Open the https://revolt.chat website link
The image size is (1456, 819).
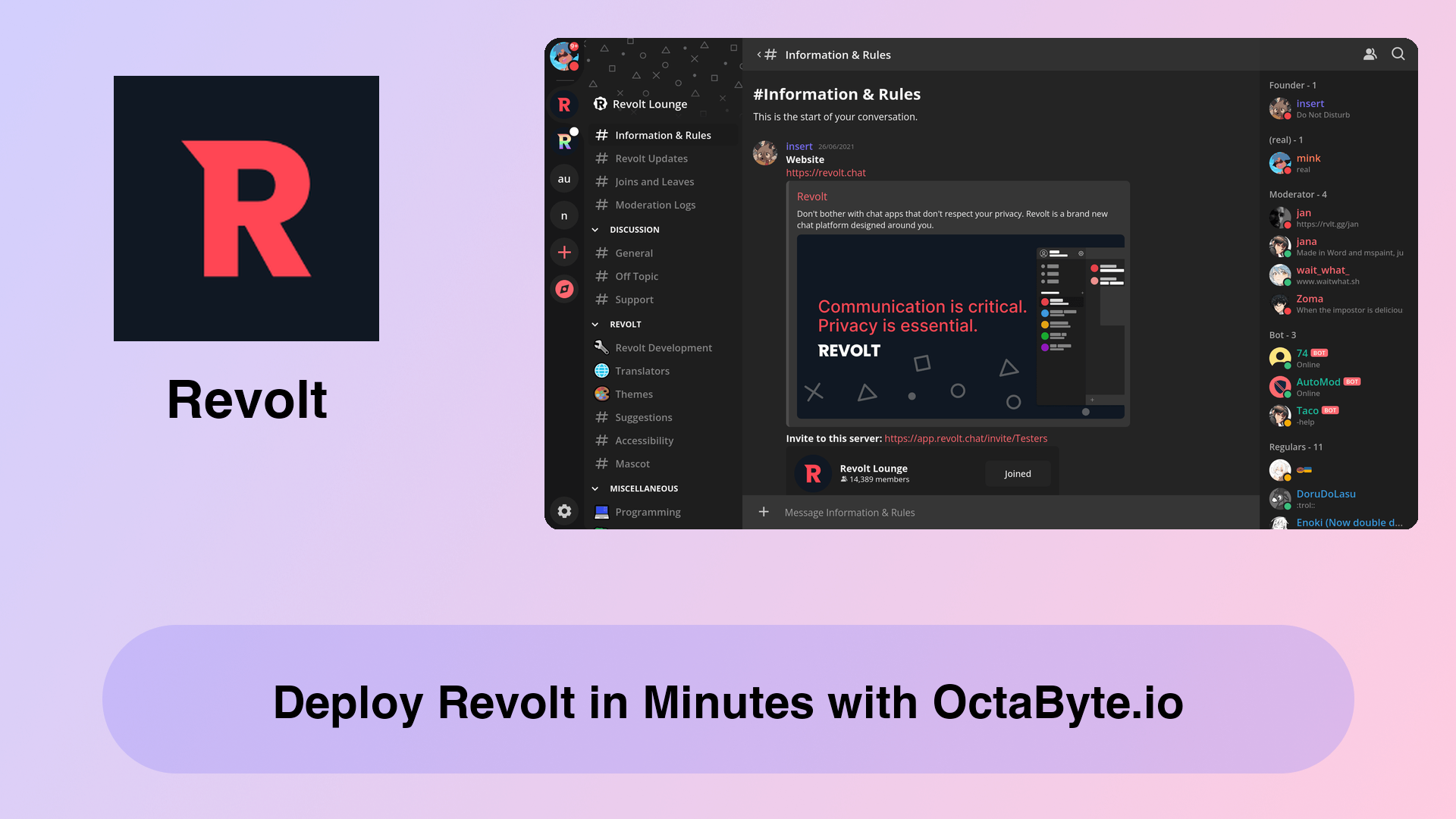pyautogui.click(x=826, y=172)
